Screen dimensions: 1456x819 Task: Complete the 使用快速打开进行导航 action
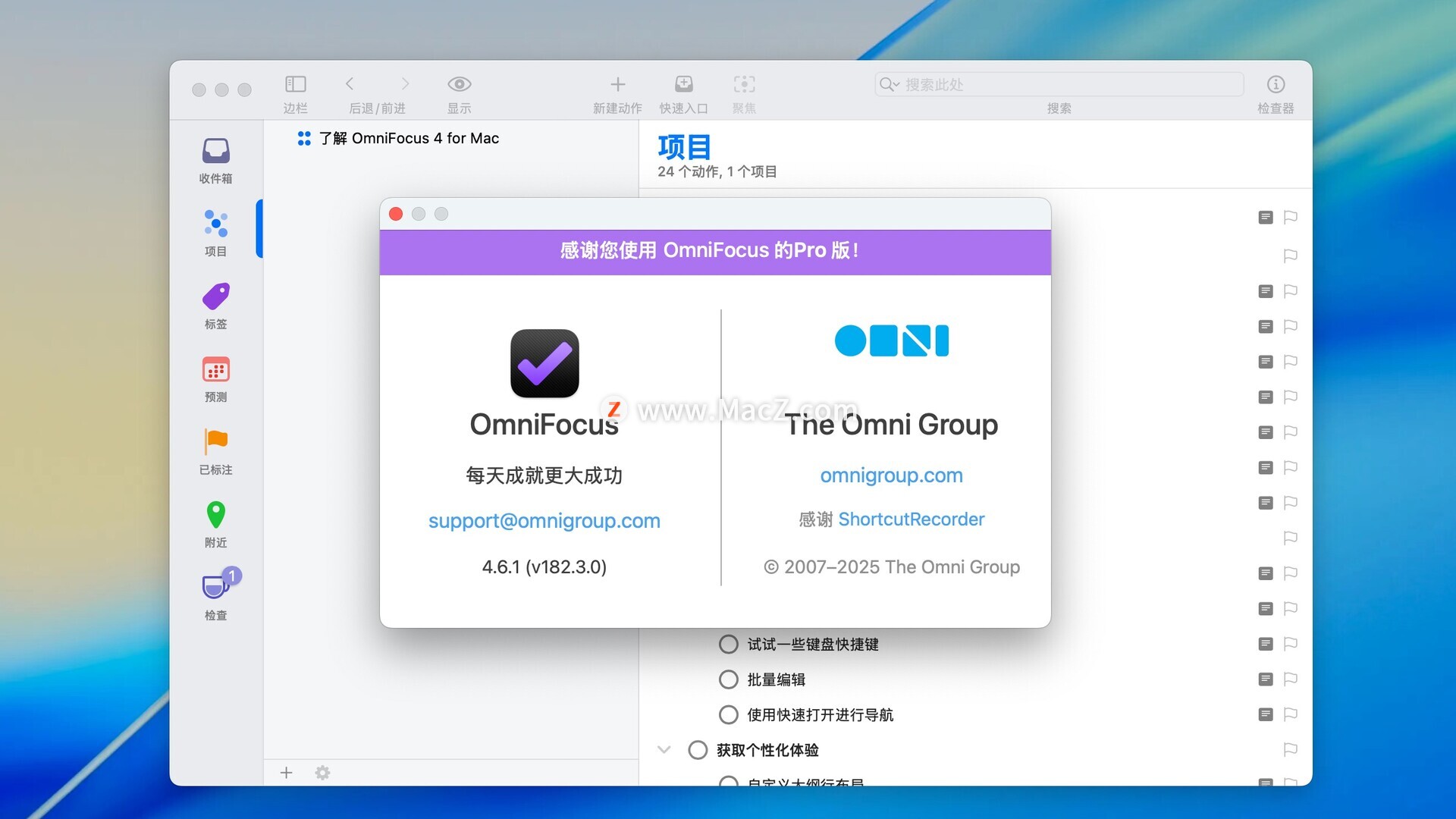[x=728, y=714]
